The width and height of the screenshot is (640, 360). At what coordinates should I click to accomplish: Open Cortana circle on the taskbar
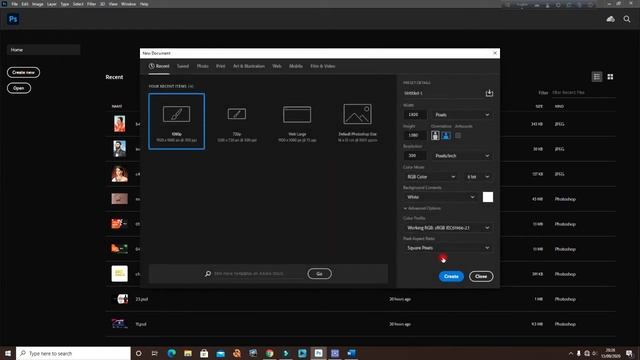tap(138, 353)
